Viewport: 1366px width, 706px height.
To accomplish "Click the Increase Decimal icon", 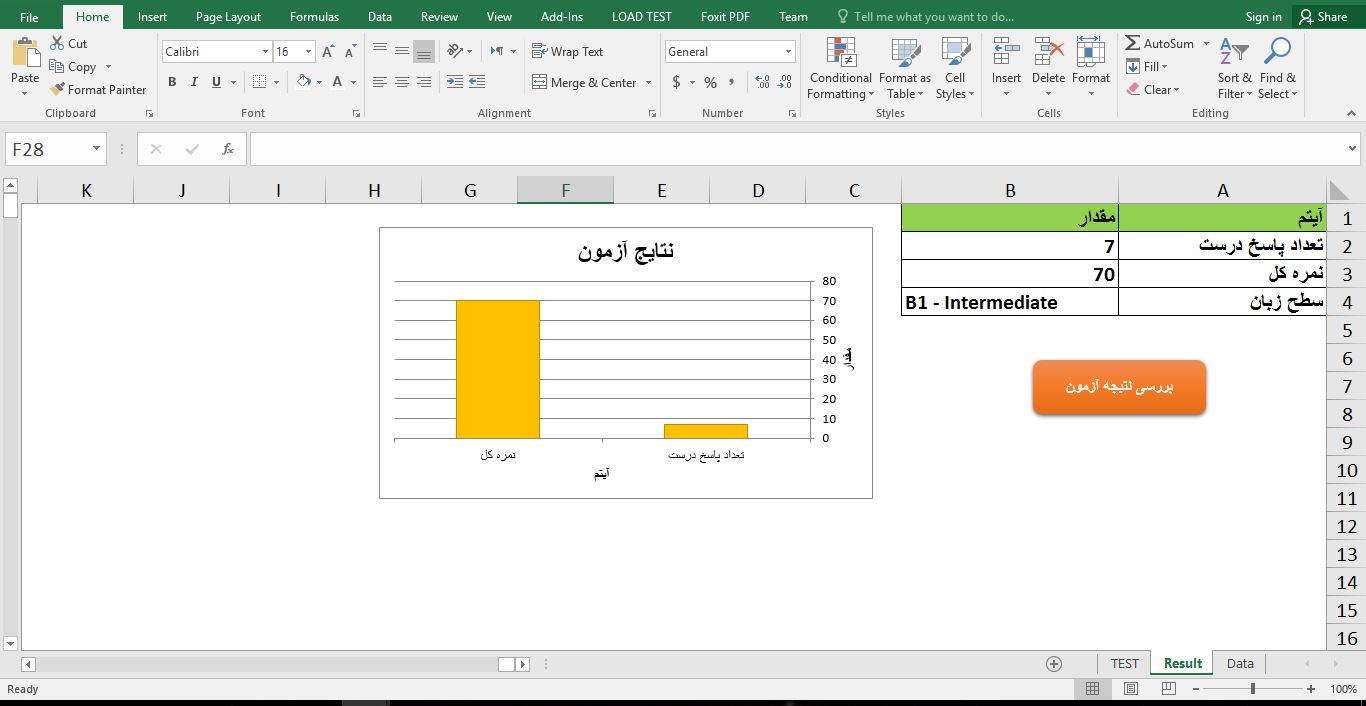I will [x=762, y=82].
